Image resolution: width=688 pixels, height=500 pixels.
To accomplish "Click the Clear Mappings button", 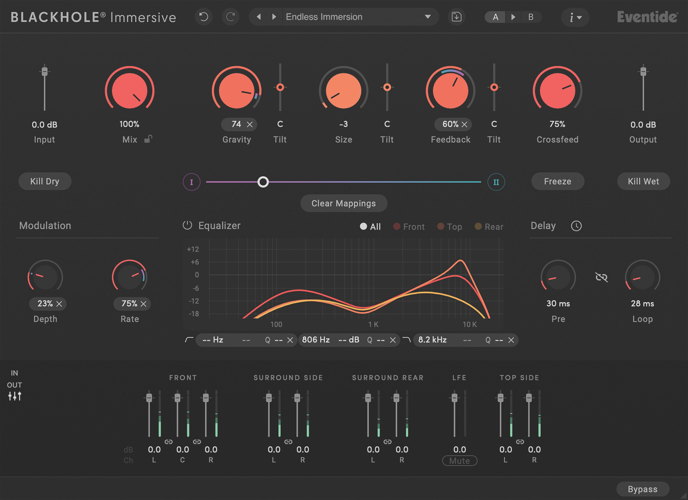I will click(x=343, y=203).
